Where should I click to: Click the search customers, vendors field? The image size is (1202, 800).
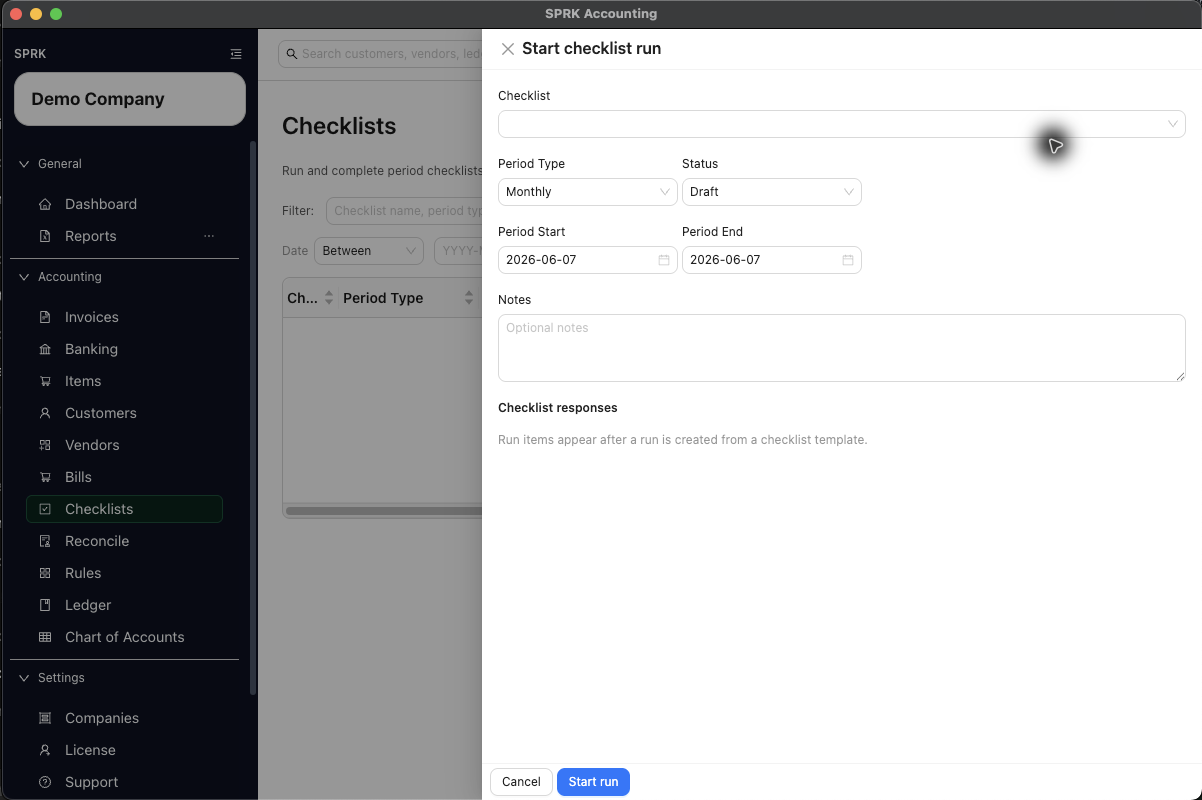point(381,54)
